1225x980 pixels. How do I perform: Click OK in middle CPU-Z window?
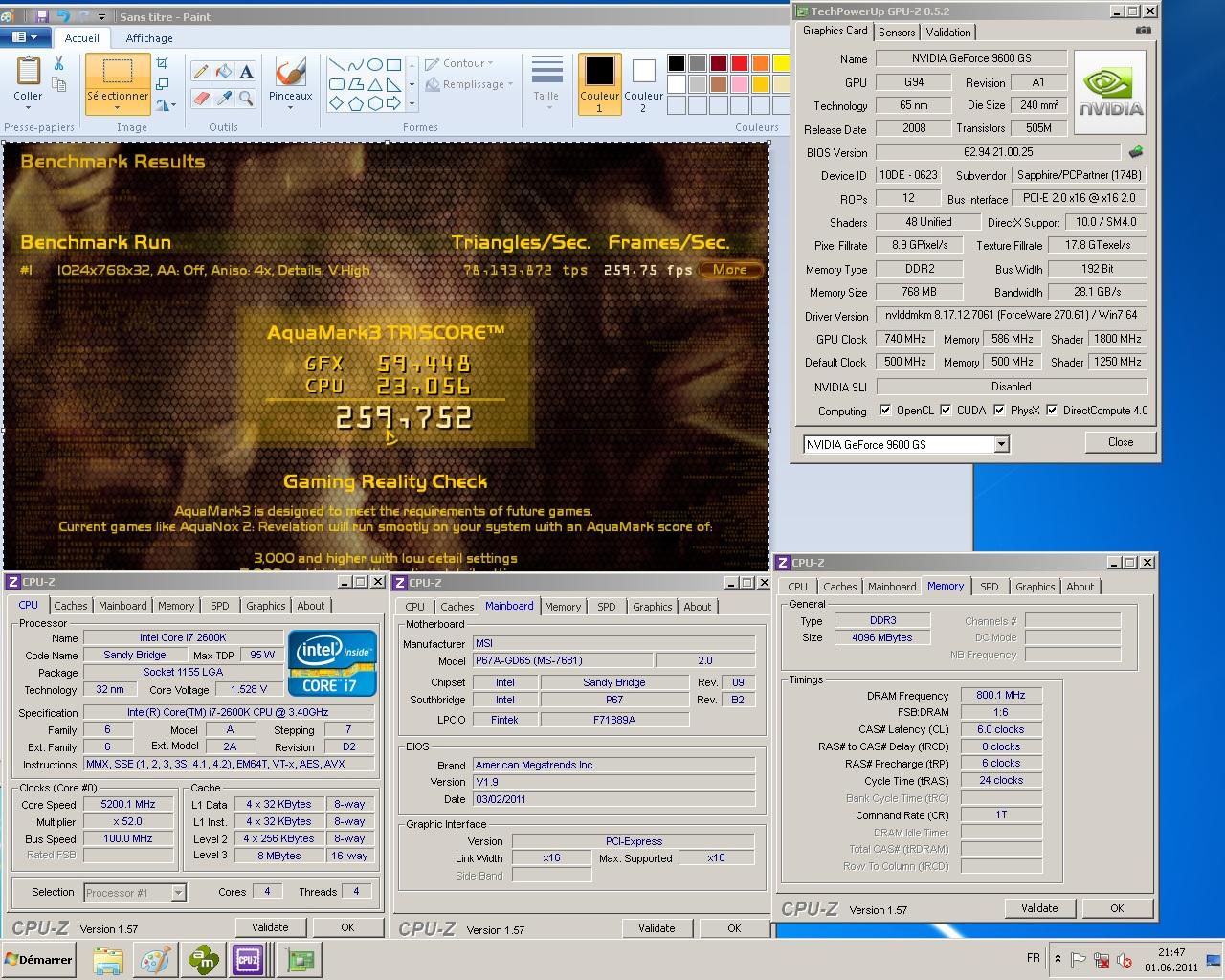pos(734,928)
